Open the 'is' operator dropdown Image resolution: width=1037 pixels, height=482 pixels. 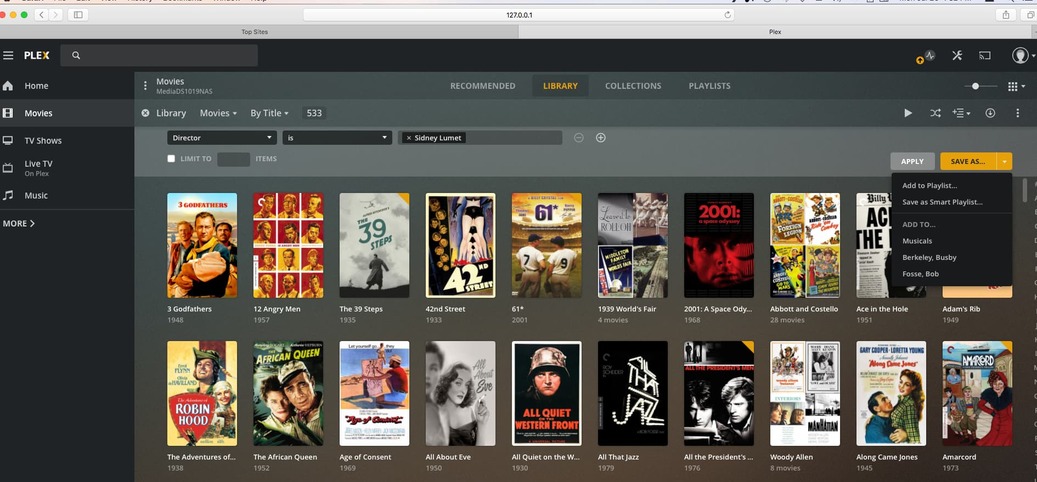[337, 138]
